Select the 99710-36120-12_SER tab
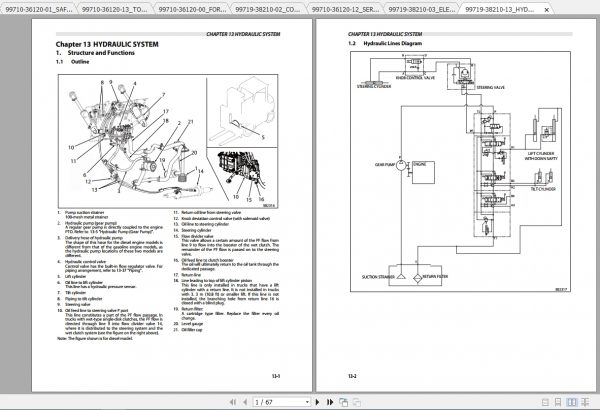Image resolution: width=600 pixels, height=410 pixels. 345,9
